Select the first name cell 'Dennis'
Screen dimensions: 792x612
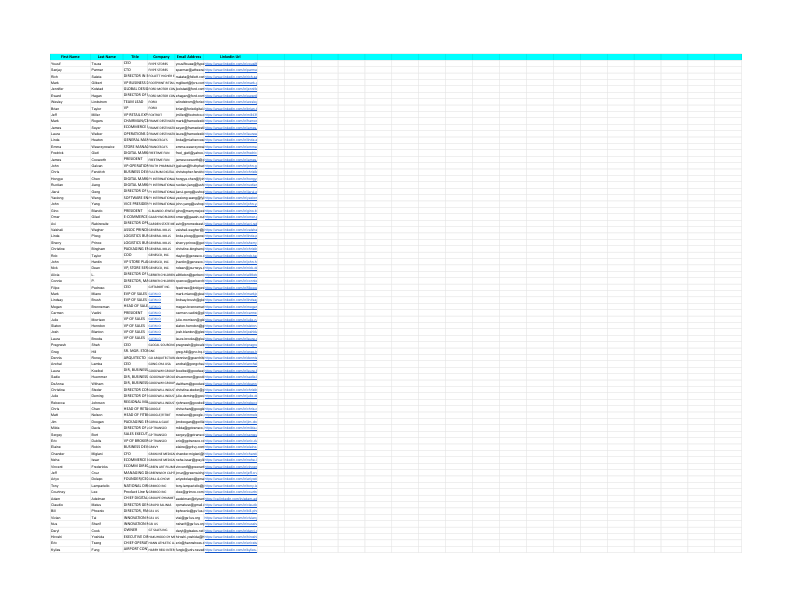click(70, 358)
